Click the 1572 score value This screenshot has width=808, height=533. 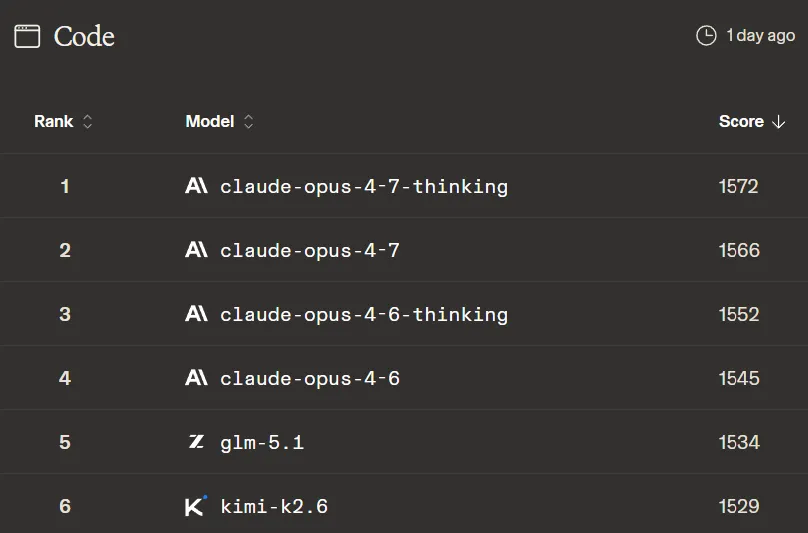739,187
